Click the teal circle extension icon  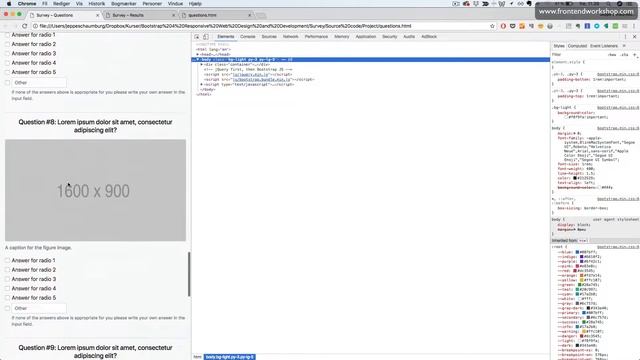point(597,26)
